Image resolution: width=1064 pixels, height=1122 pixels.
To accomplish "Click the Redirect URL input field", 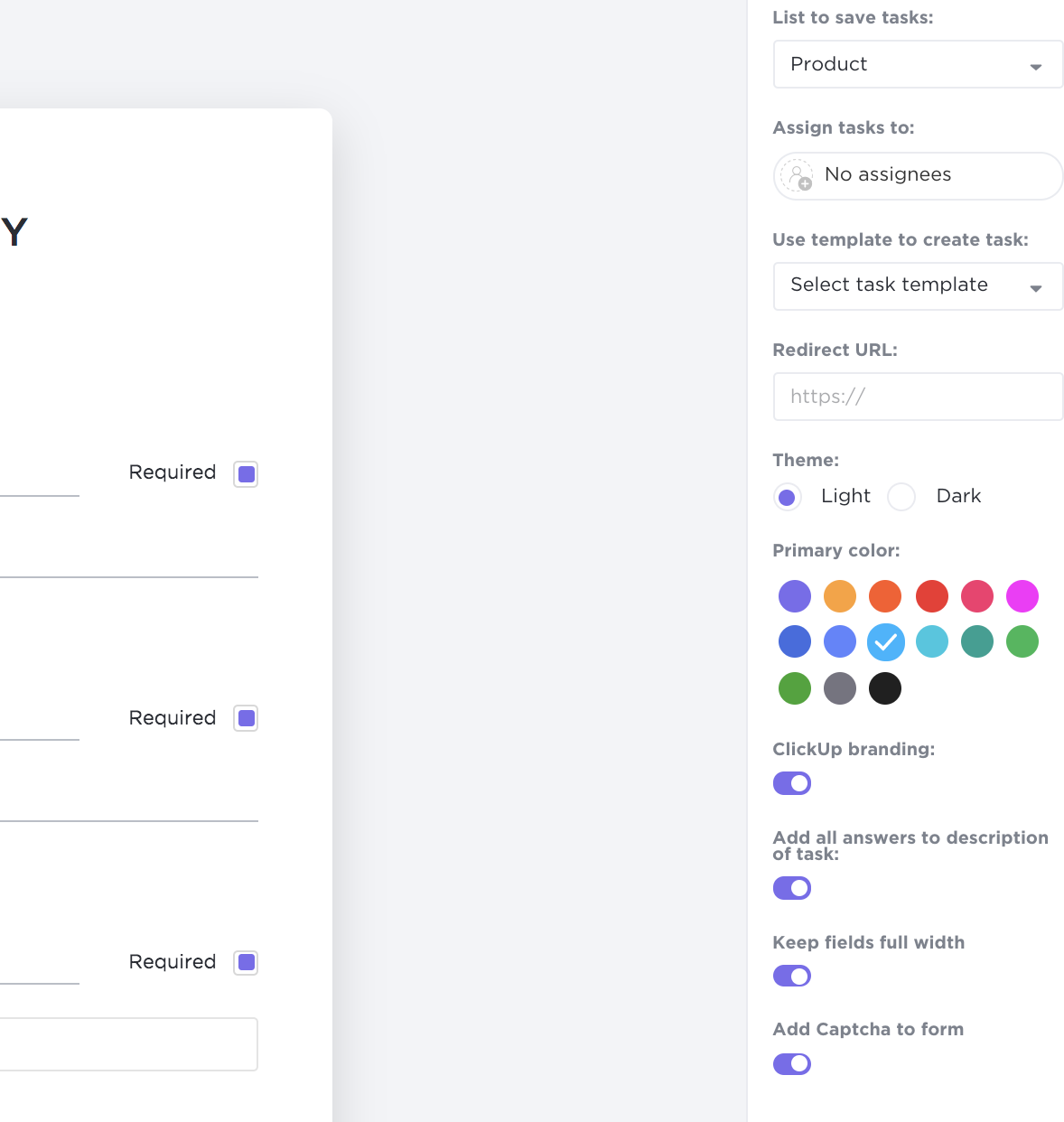I will 918,397.
